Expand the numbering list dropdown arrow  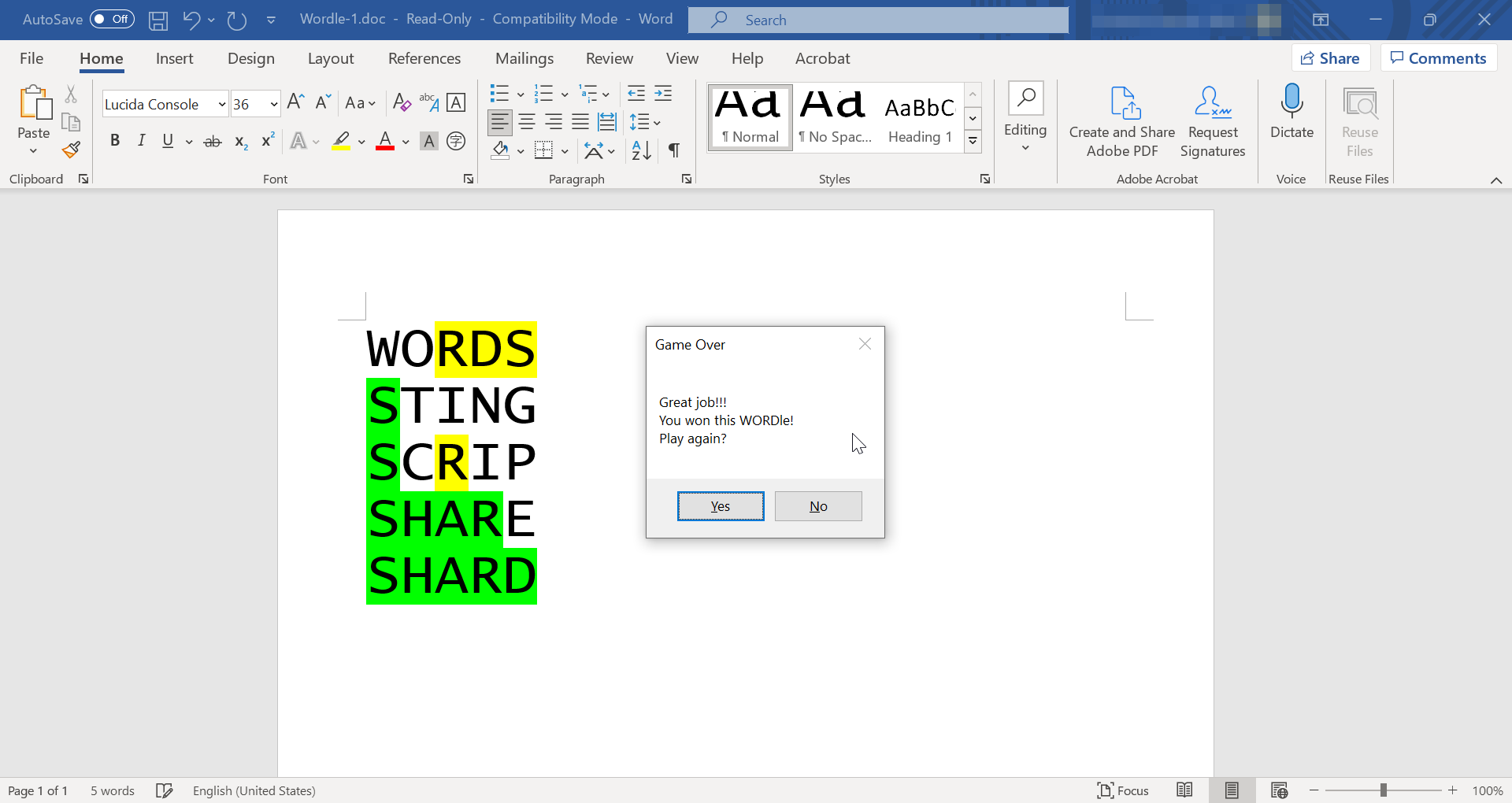point(565,94)
